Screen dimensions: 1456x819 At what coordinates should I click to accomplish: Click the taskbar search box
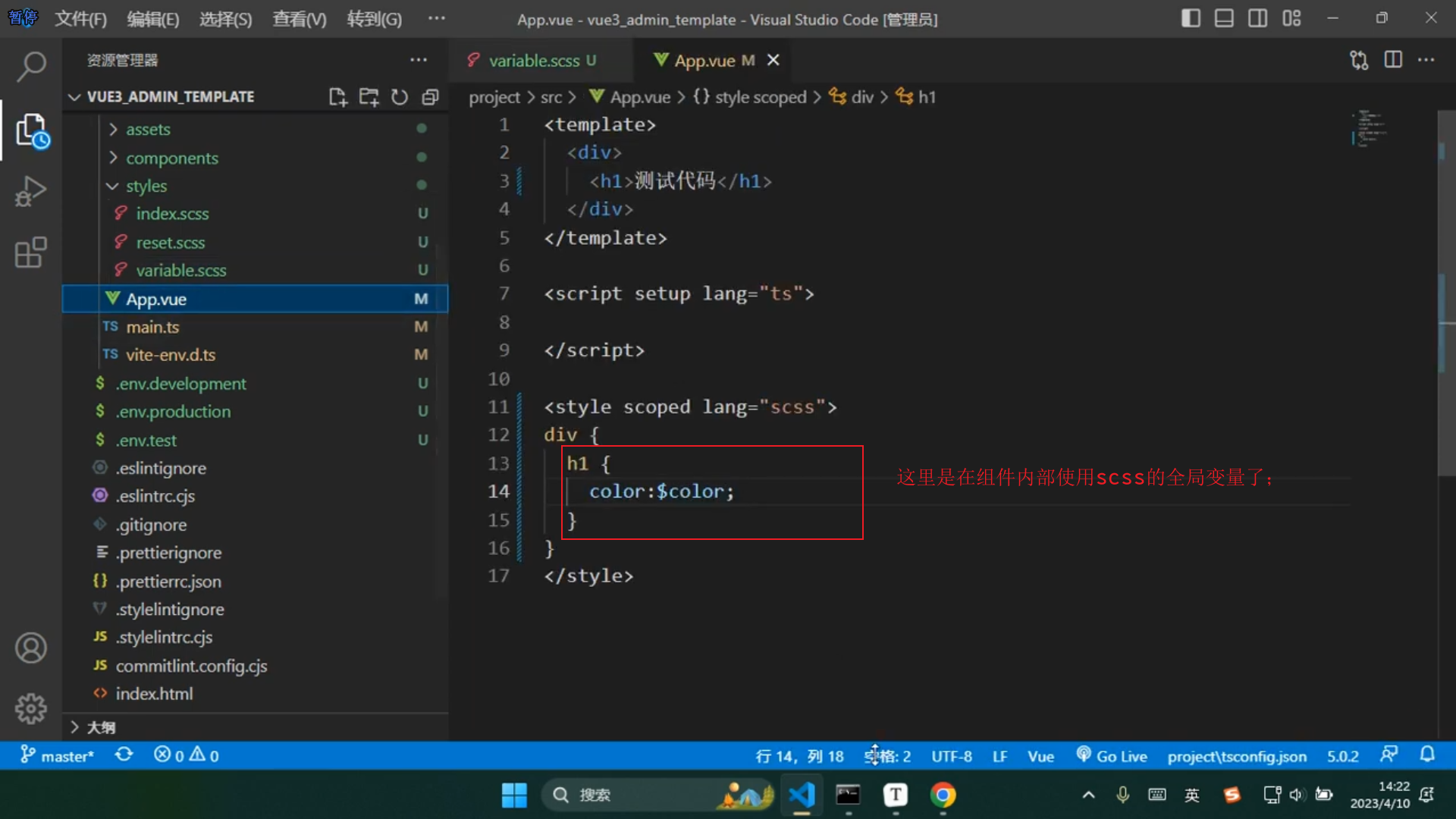[x=659, y=795]
